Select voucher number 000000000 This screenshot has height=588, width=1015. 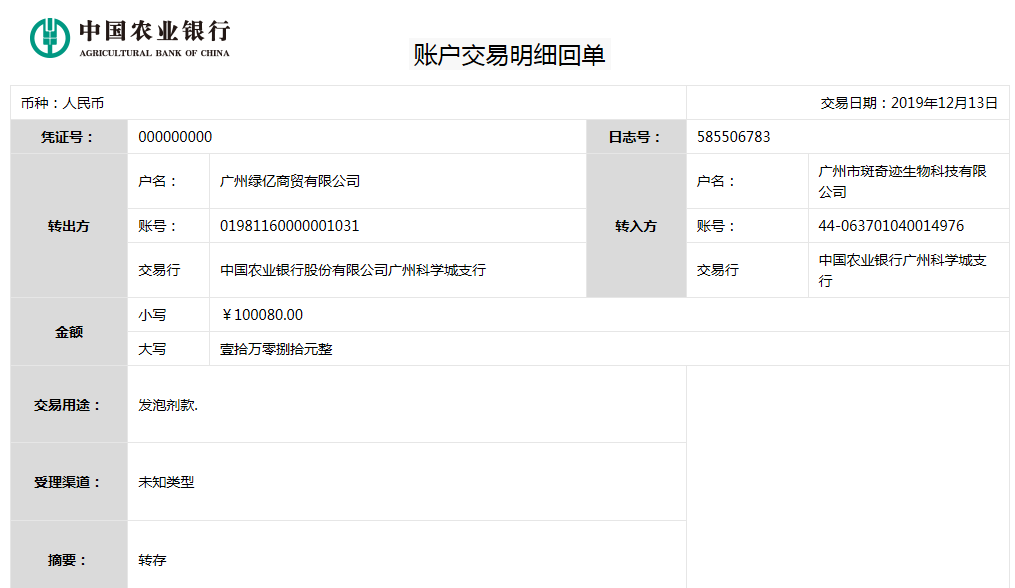(x=175, y=137)
